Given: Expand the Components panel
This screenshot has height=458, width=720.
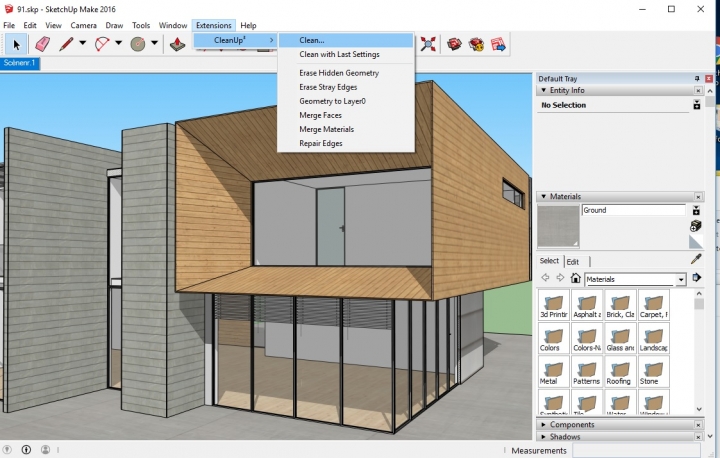Looking at the screenshot, I should click(544, 424).
